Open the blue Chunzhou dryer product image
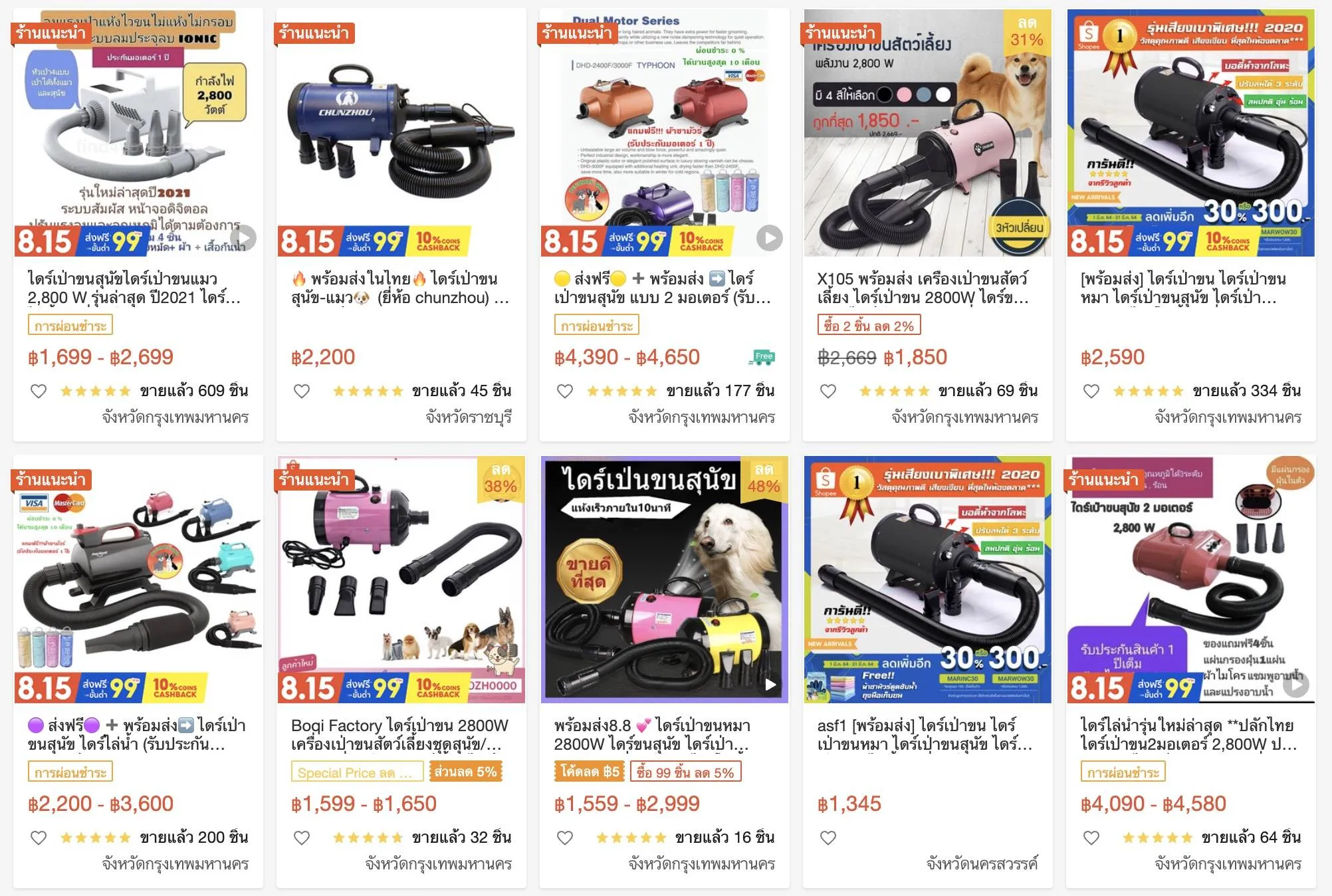1332x896 pixels. pos(401,132)
